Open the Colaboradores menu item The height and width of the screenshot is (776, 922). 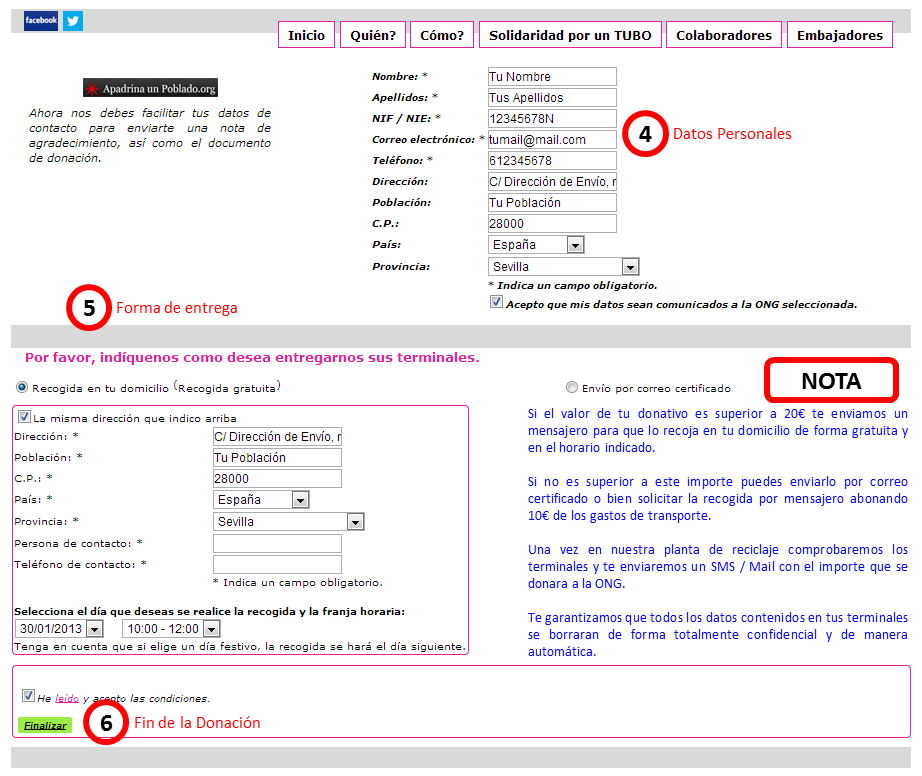pyautogui.click(x=724, y=35)
